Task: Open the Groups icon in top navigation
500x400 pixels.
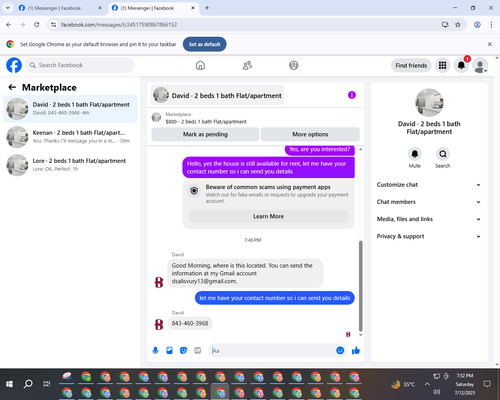Action: 294,65
